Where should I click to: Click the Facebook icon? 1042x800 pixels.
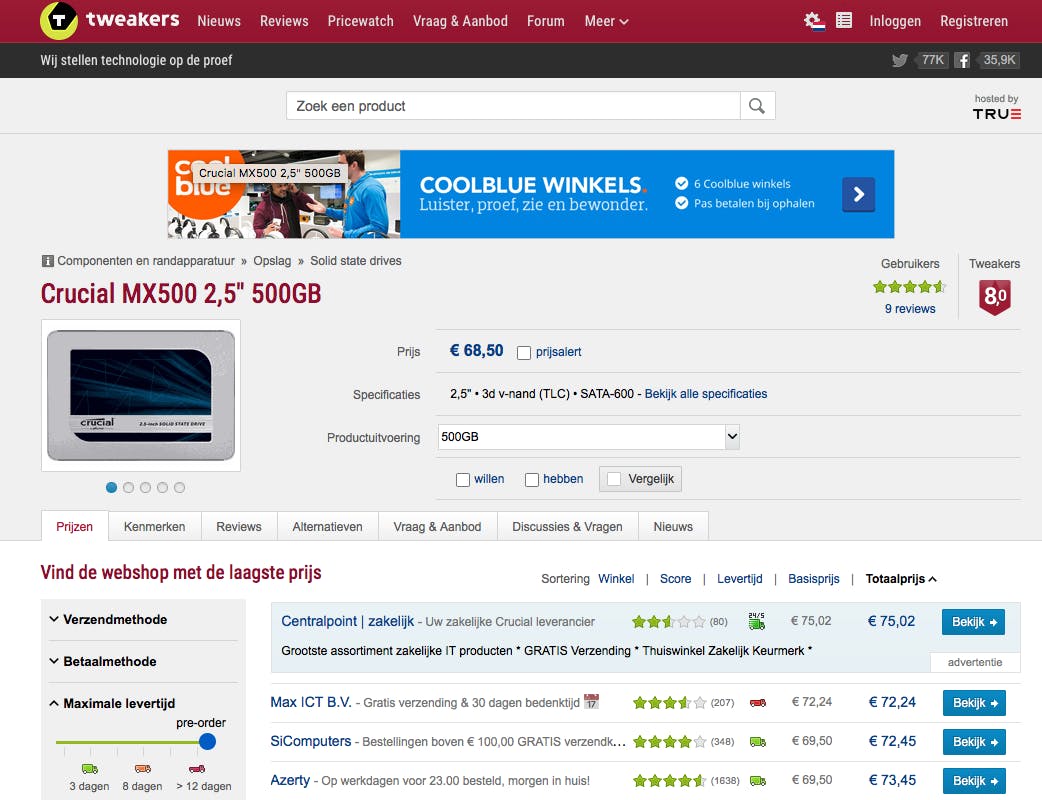coord(962,60)
